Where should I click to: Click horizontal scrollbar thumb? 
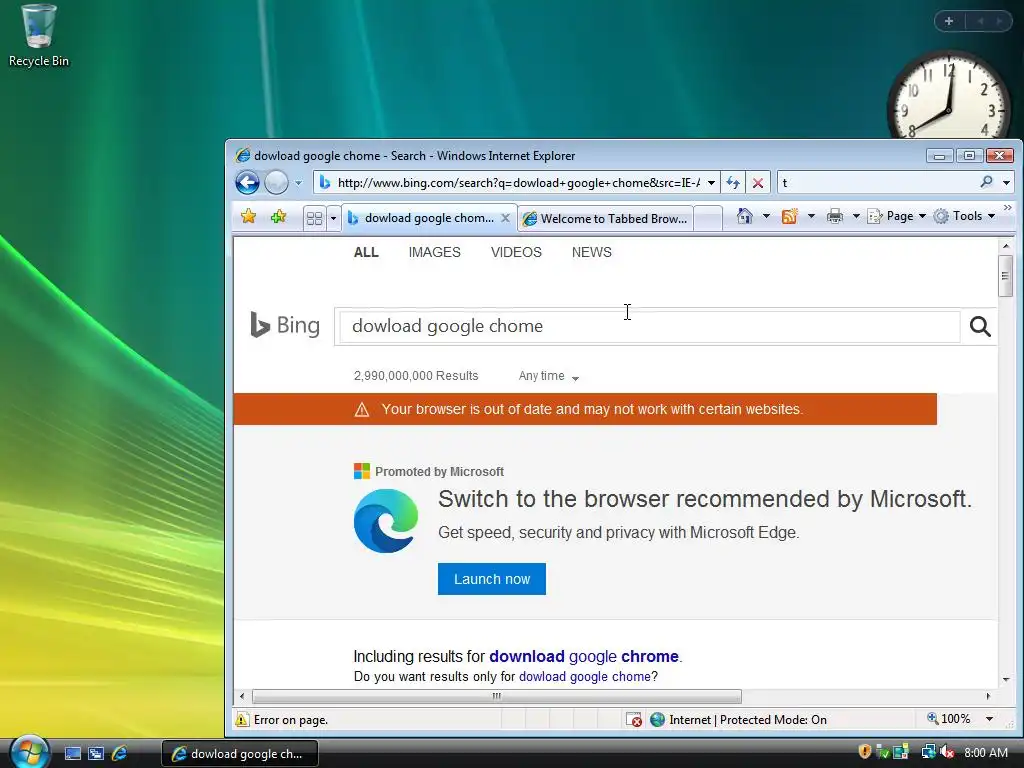pos(496,696)
